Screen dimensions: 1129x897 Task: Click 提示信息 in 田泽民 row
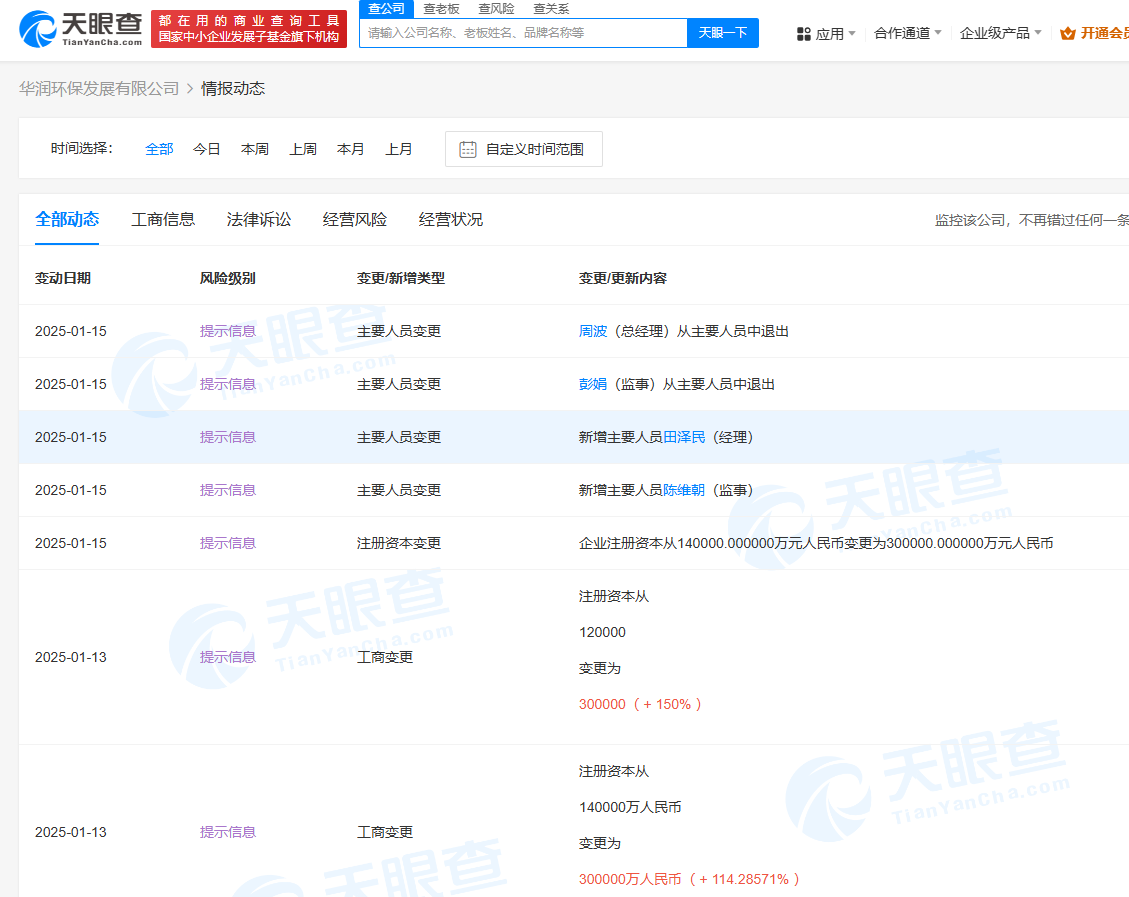coord(228,437)
